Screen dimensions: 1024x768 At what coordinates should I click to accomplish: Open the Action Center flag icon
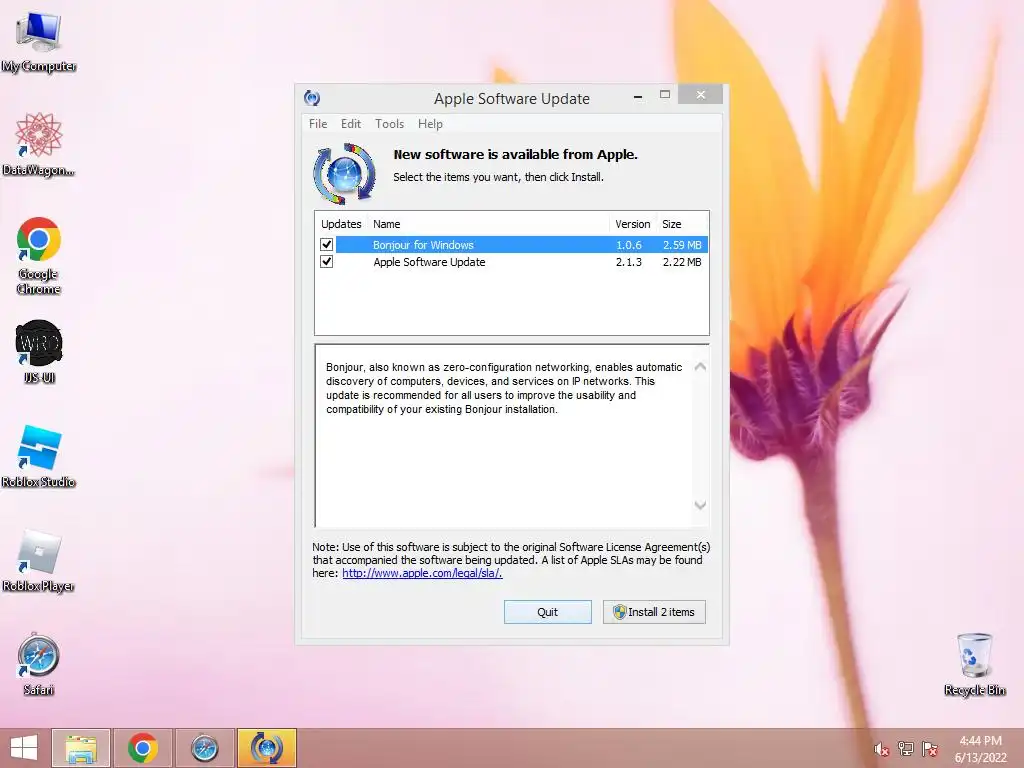tap(930, 749)
